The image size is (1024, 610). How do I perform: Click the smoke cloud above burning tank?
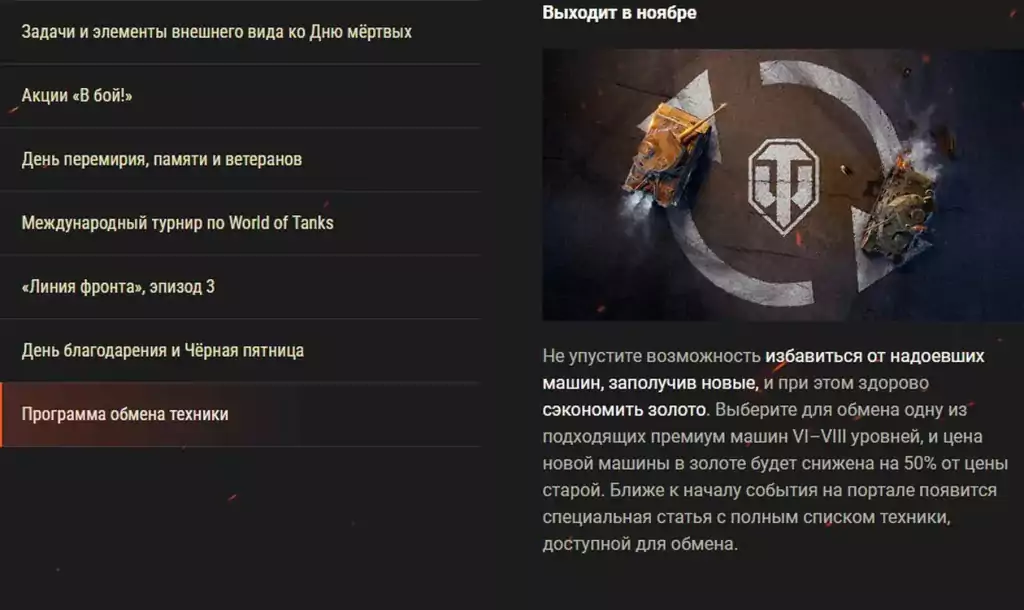[x=927, y=152]
